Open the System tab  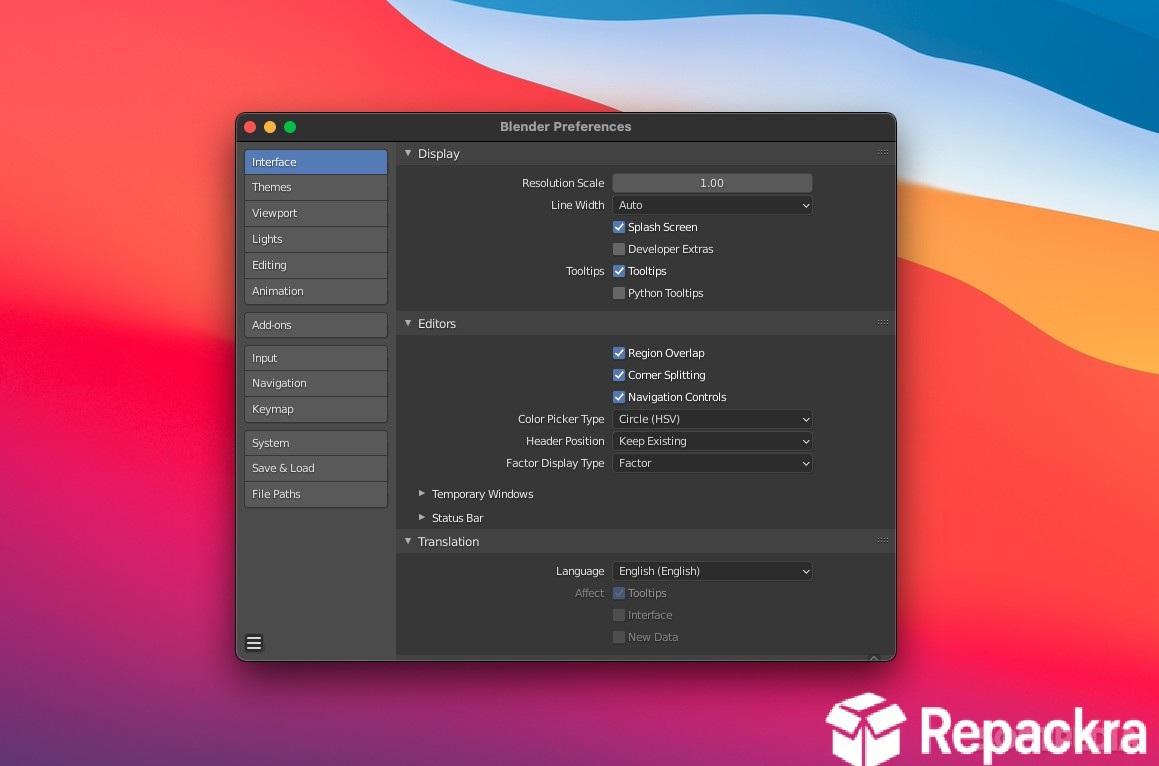316,443
